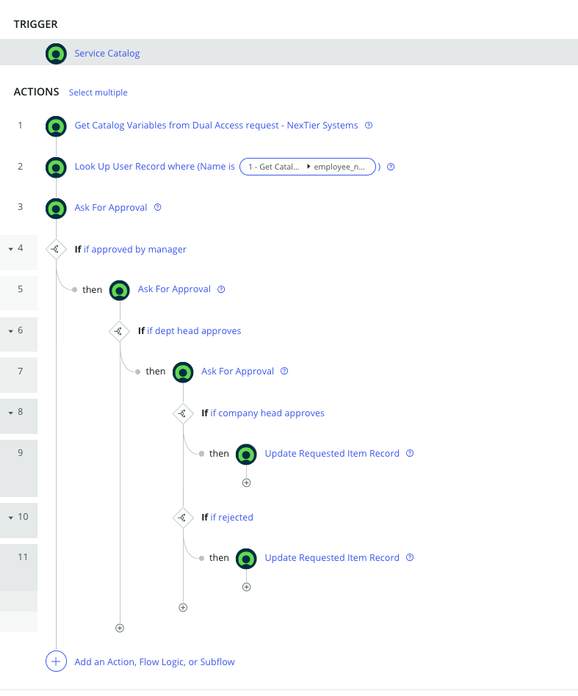
Task: Click plus icon under step 11 action
Action: coord(246,587)
